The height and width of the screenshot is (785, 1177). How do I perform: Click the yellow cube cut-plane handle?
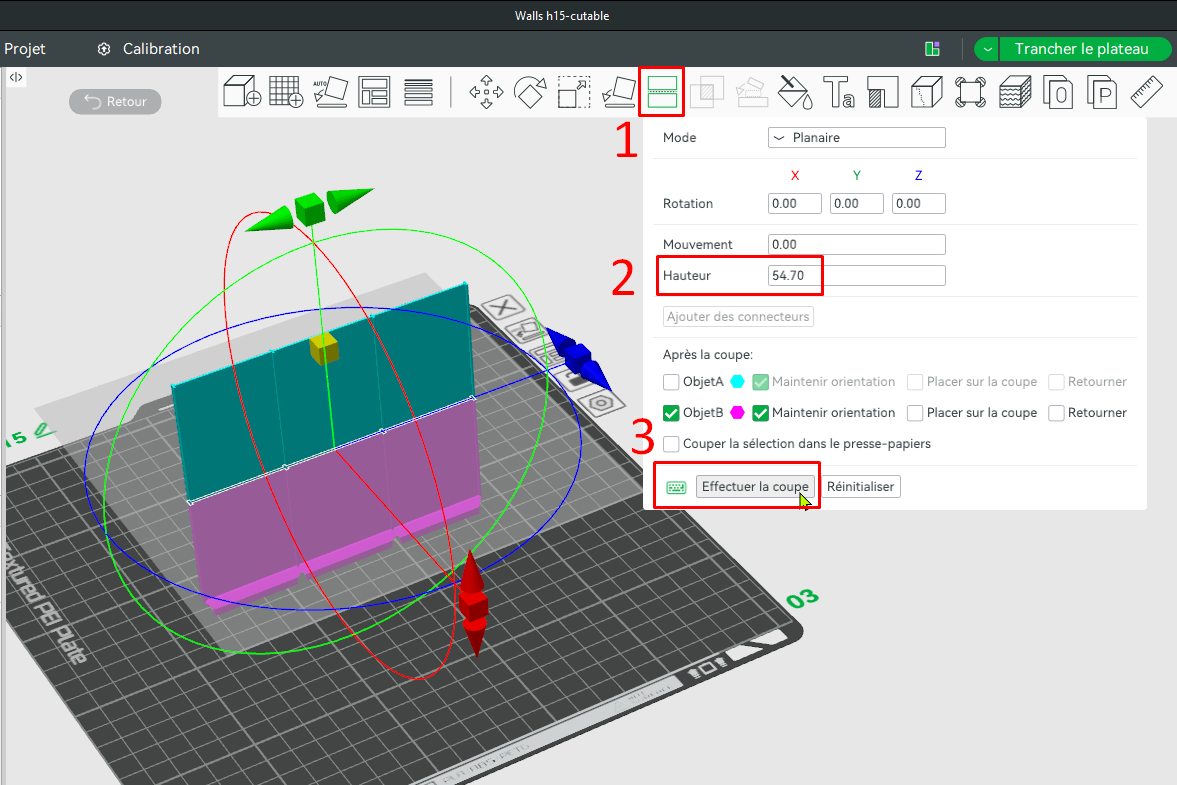[324, 350]
